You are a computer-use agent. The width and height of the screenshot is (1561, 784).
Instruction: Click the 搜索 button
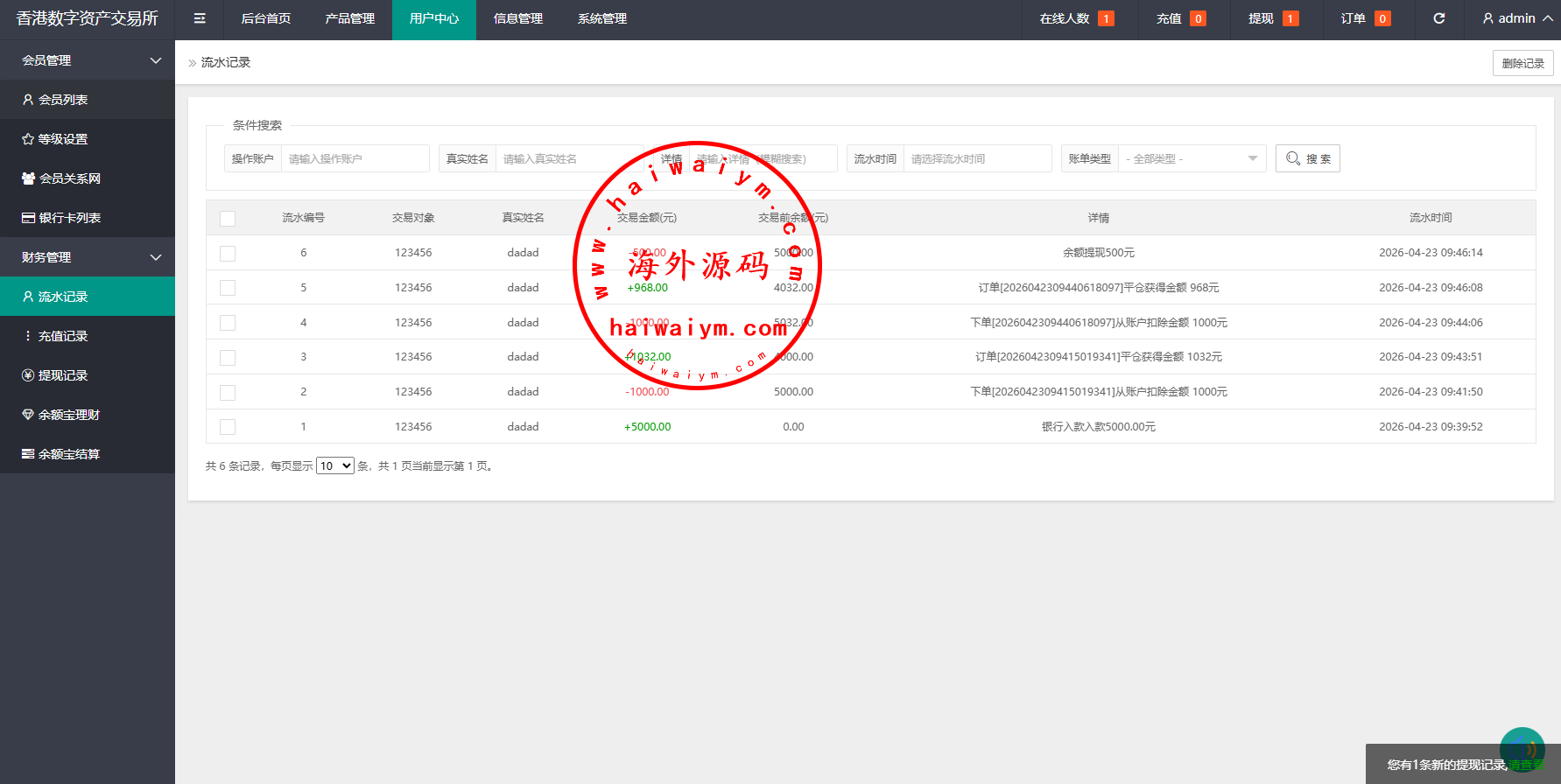pyautogui.click(x=1307, y=158)
